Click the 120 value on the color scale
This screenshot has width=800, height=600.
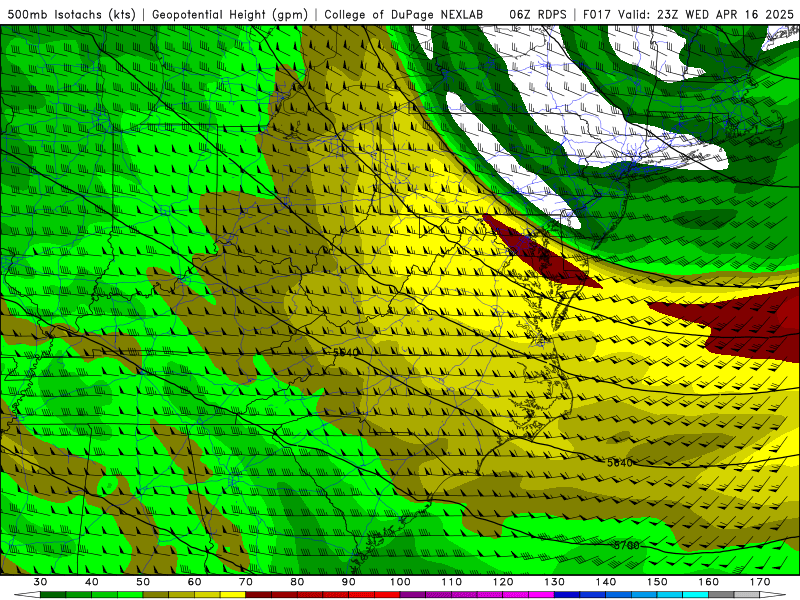pos(503,582)
